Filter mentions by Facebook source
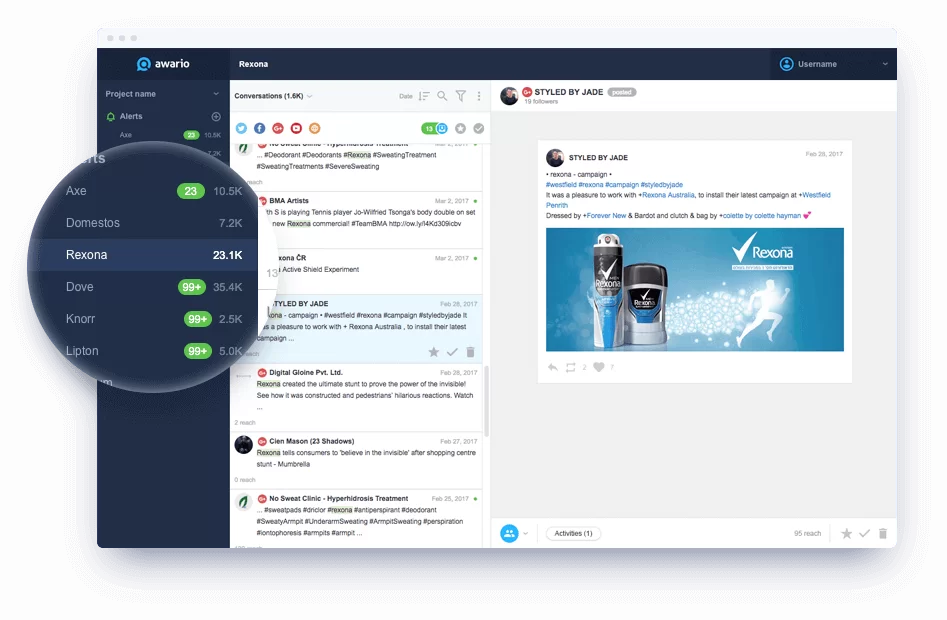This screenshot has height=620, width=947. click(260, 128)
